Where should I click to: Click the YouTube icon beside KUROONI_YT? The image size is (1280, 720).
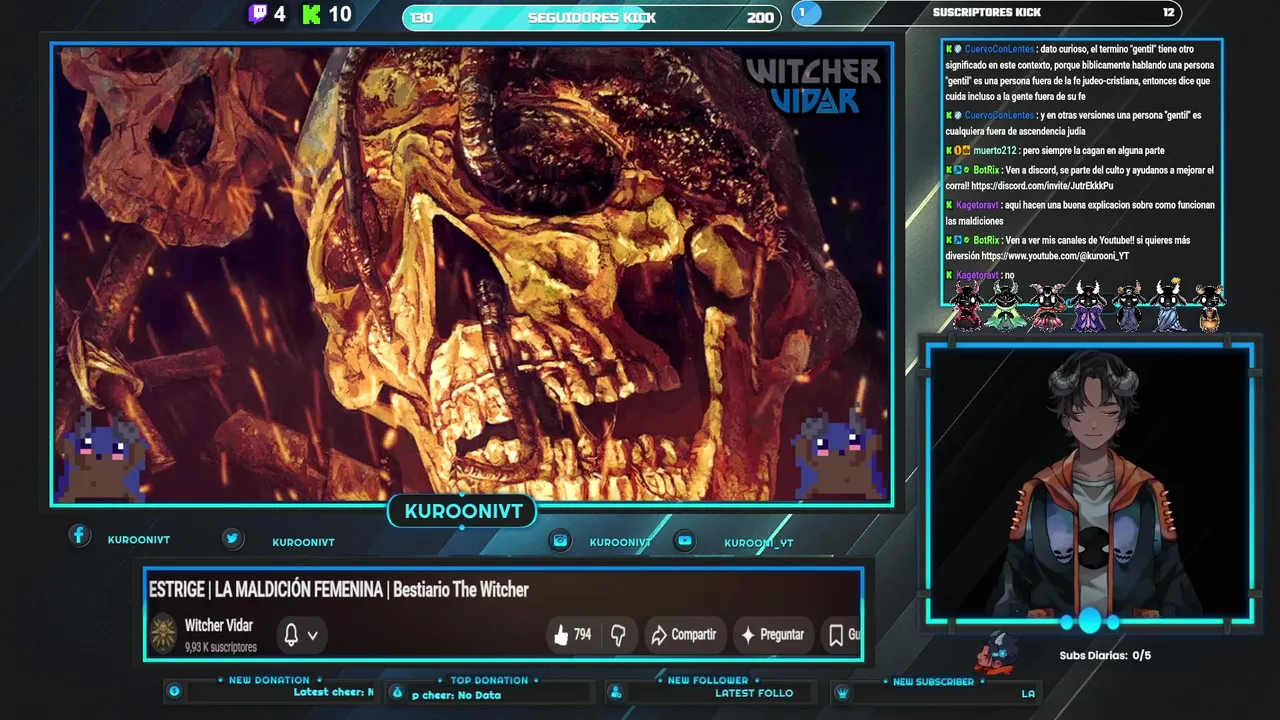[684, 540]
